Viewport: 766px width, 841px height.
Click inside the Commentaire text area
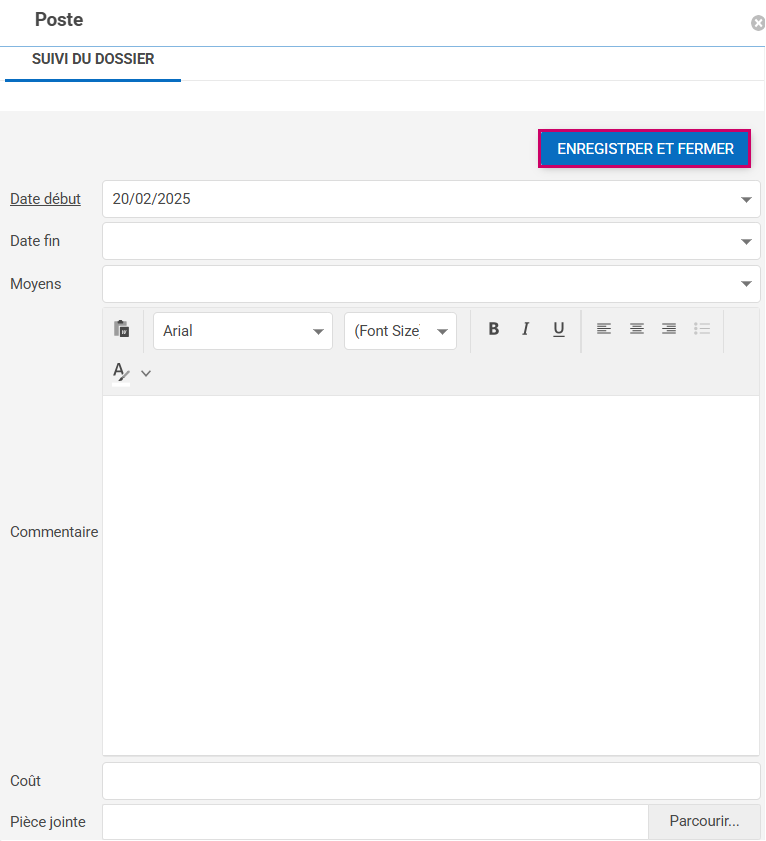(x=430, y=575)
